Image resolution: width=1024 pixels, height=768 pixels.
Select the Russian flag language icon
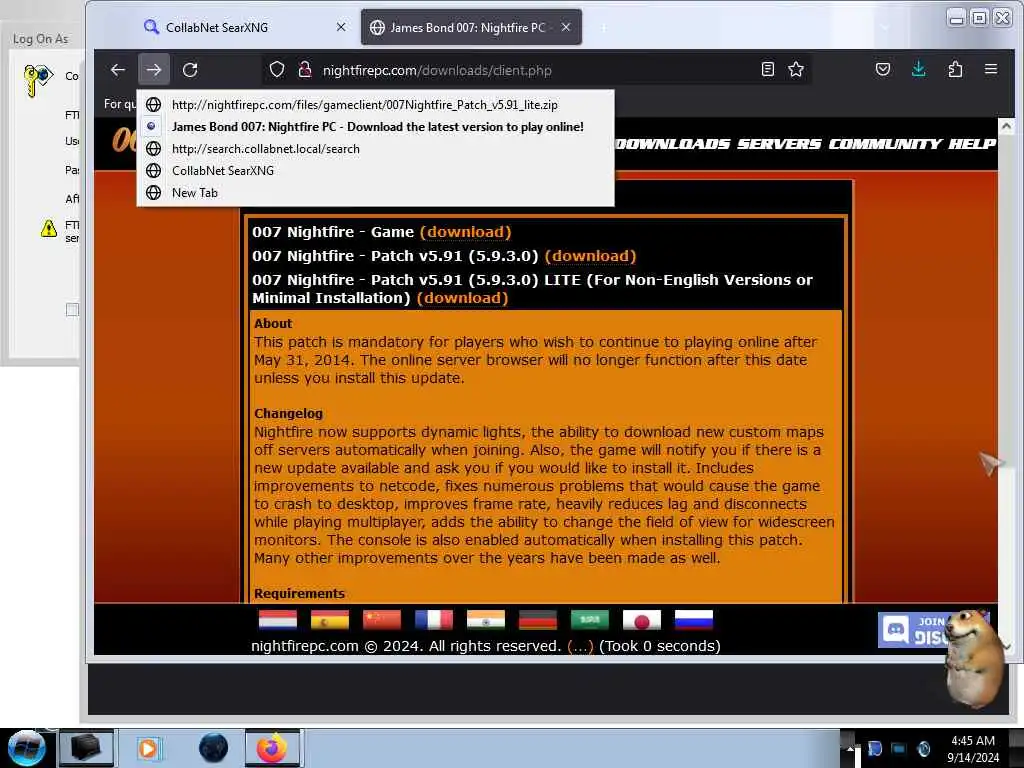(x=694, y=619)
